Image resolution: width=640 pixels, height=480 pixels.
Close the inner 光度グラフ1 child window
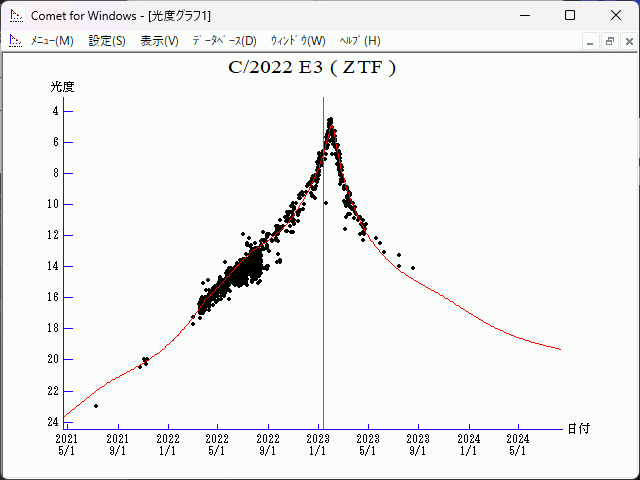(629, 42)
